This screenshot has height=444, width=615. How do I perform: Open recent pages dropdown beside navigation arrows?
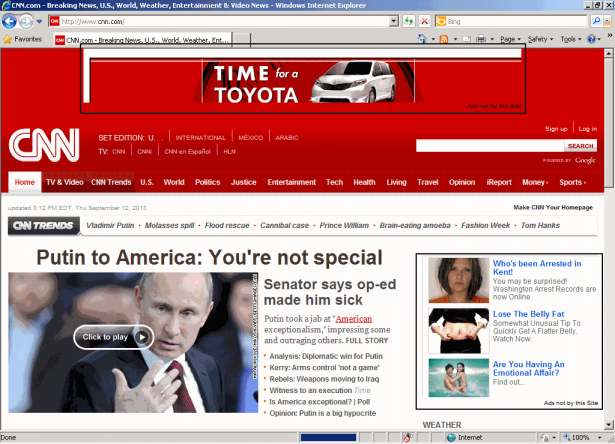[x=39, y=22]
